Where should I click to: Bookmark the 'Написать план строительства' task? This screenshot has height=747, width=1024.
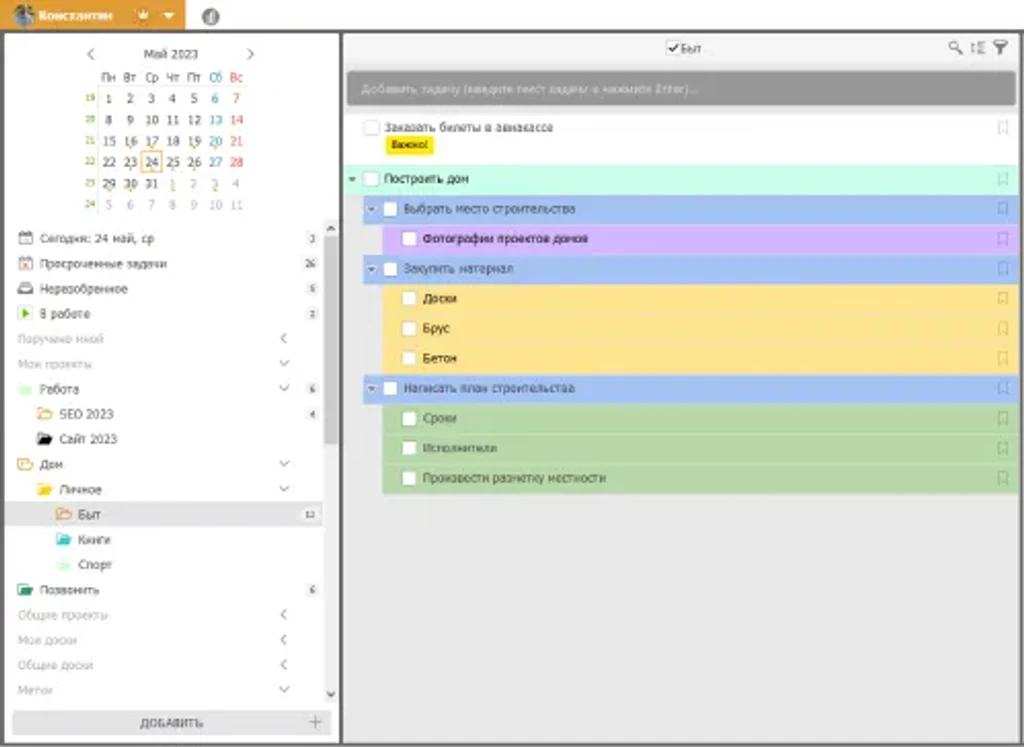click(x=1003, y=389)
